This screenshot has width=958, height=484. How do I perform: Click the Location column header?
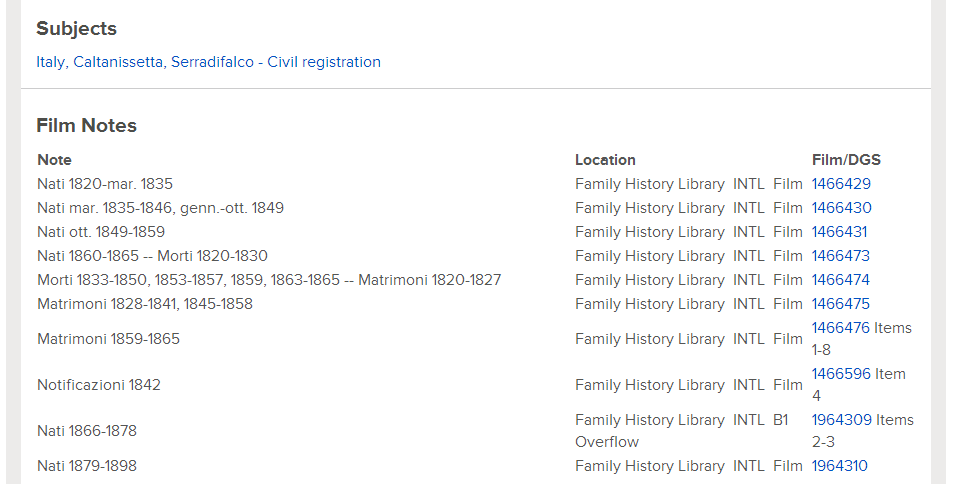(x=605, y=160)
